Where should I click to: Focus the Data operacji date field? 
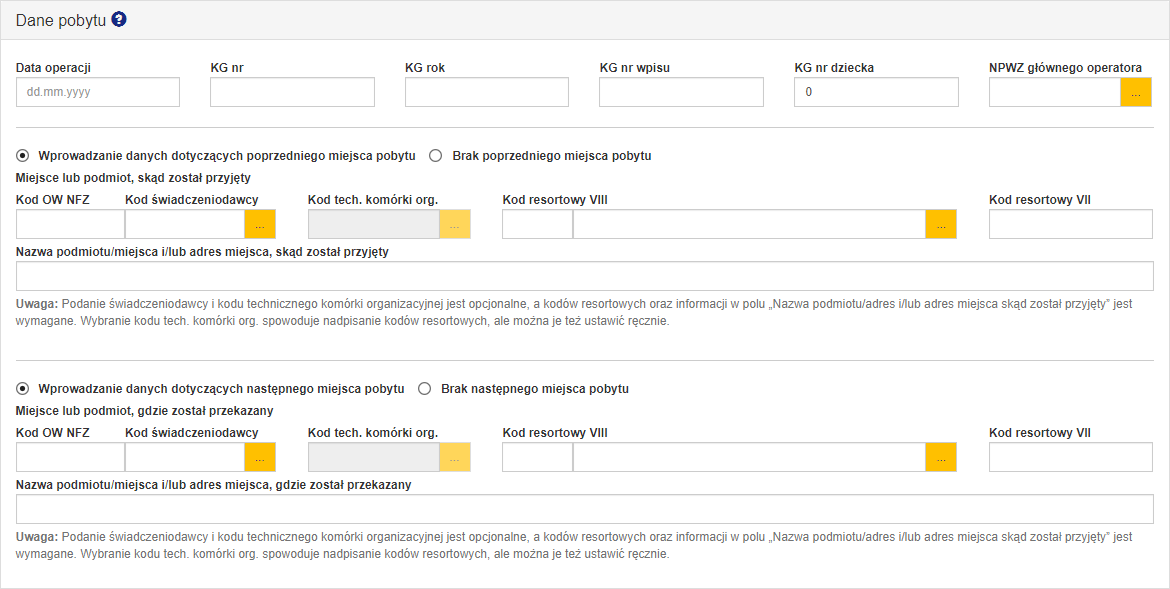98,92
